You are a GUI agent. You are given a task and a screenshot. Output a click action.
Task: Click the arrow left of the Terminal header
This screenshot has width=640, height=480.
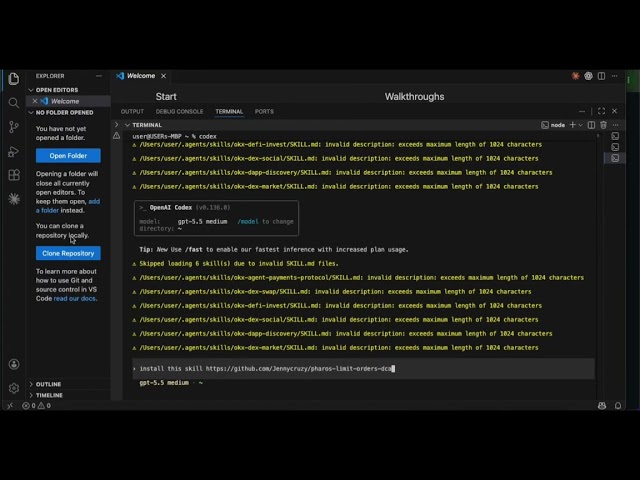click(x=116, y=125)
